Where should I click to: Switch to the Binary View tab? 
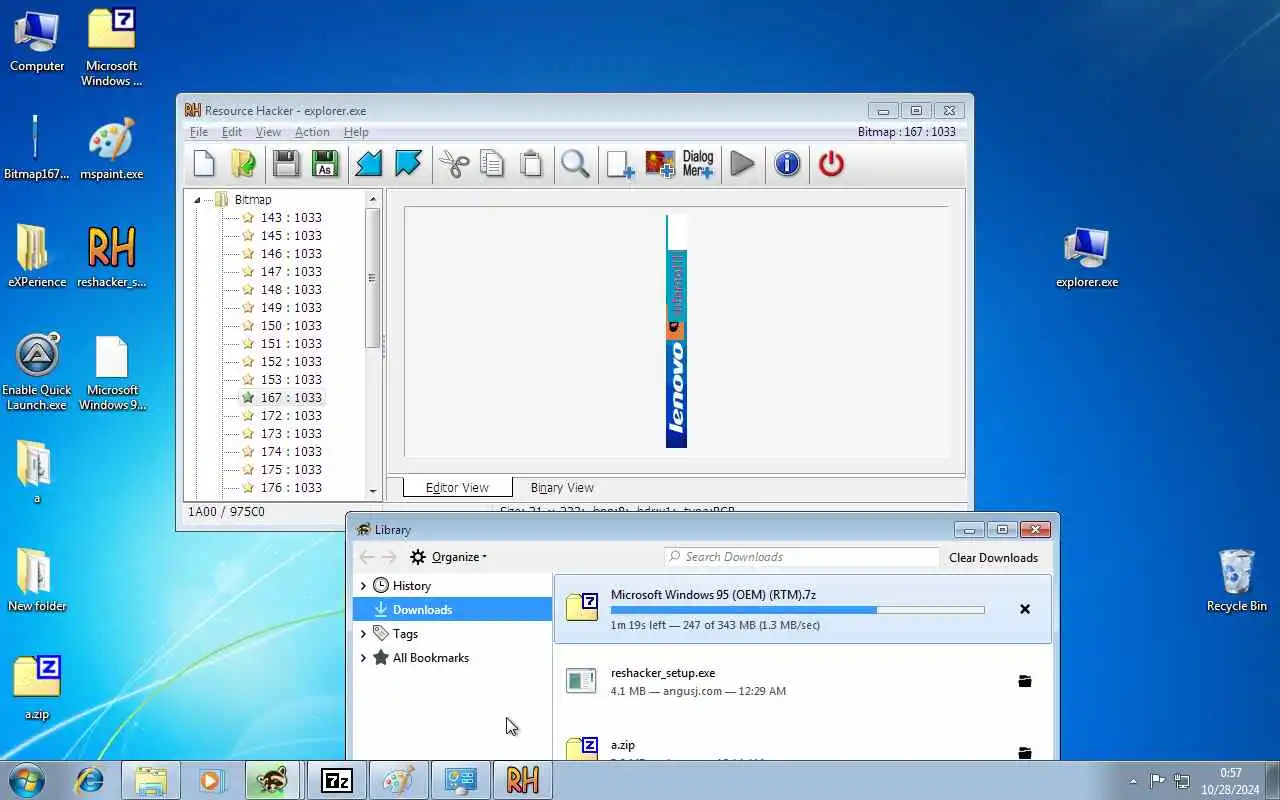click(x=562, y=488)
